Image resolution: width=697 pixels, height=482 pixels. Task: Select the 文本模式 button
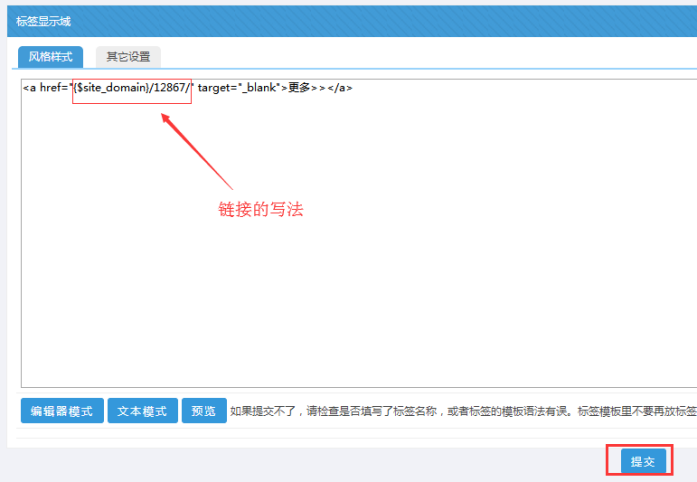click(x=142, y=411)
